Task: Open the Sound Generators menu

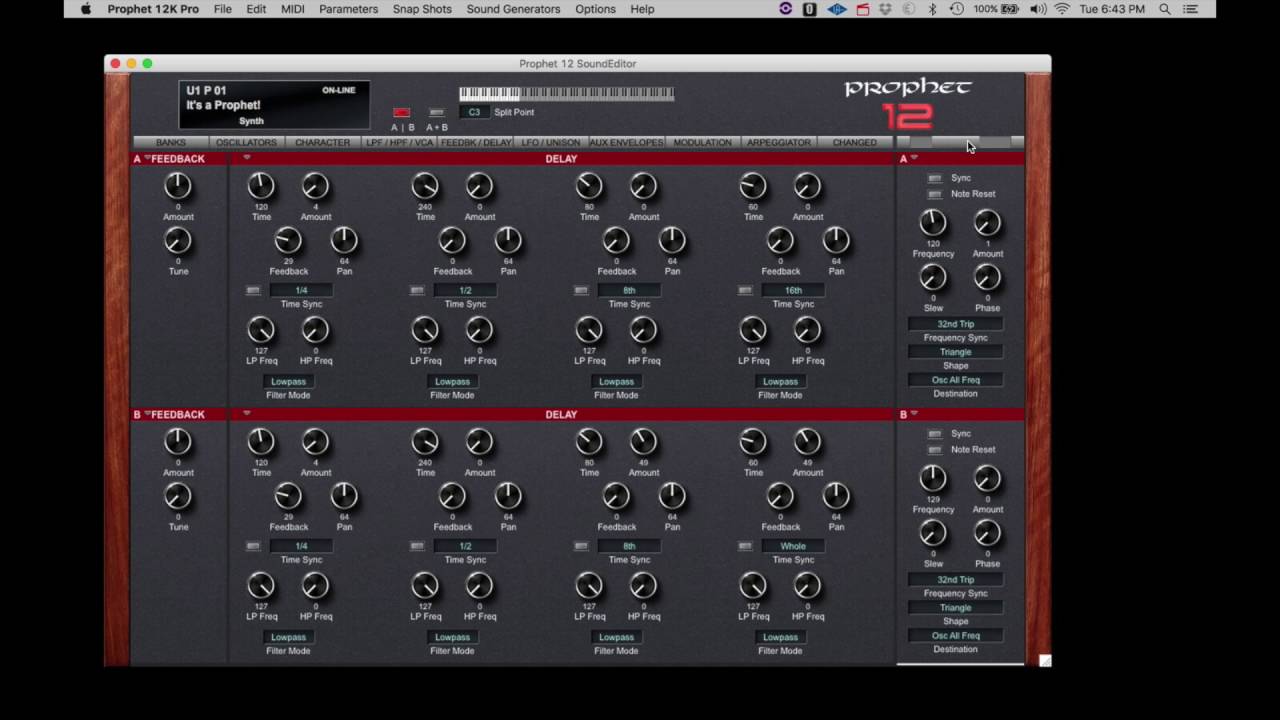Action: (513, 9)
